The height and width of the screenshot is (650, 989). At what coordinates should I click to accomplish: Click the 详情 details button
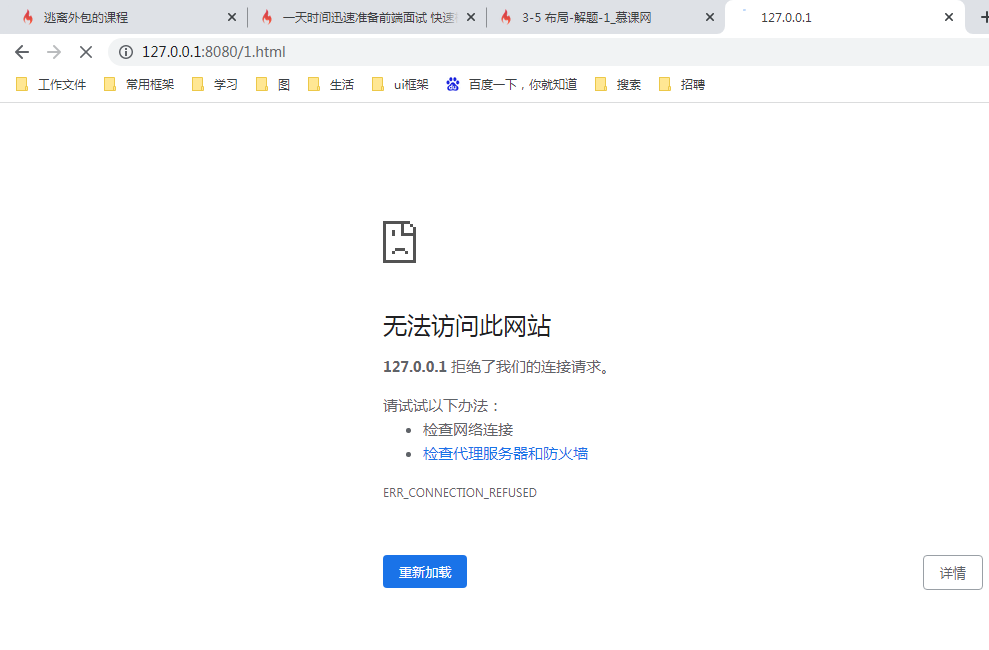click(951, 572)
